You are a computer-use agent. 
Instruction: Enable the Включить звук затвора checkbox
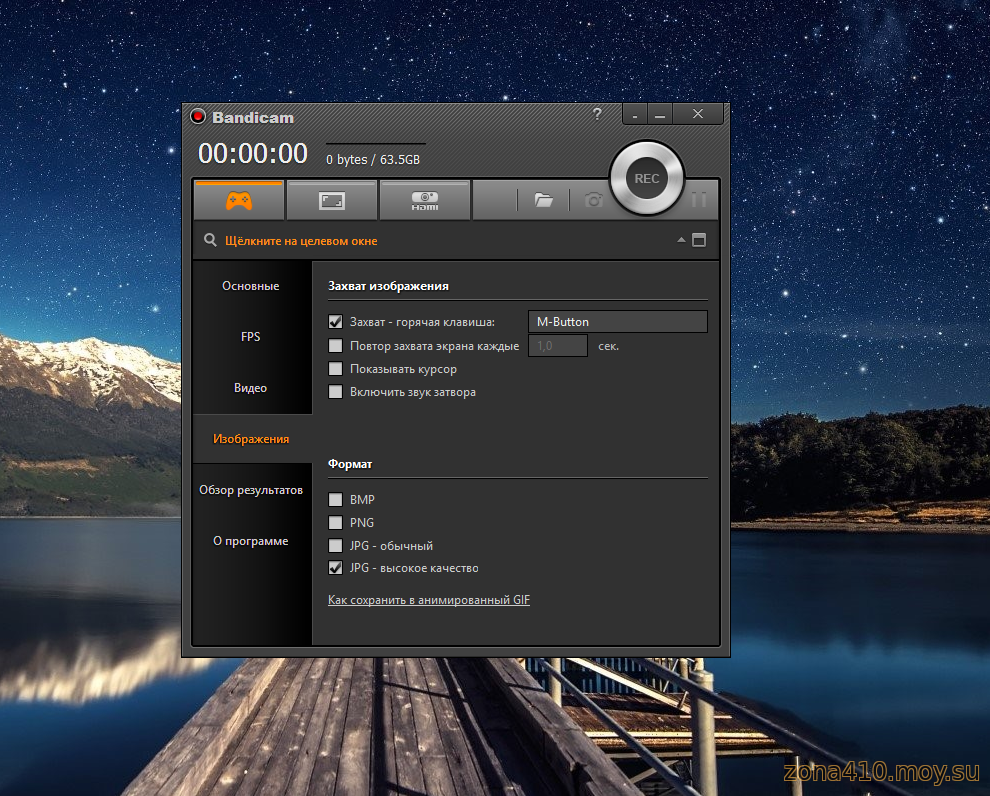(x=336, y=392)
